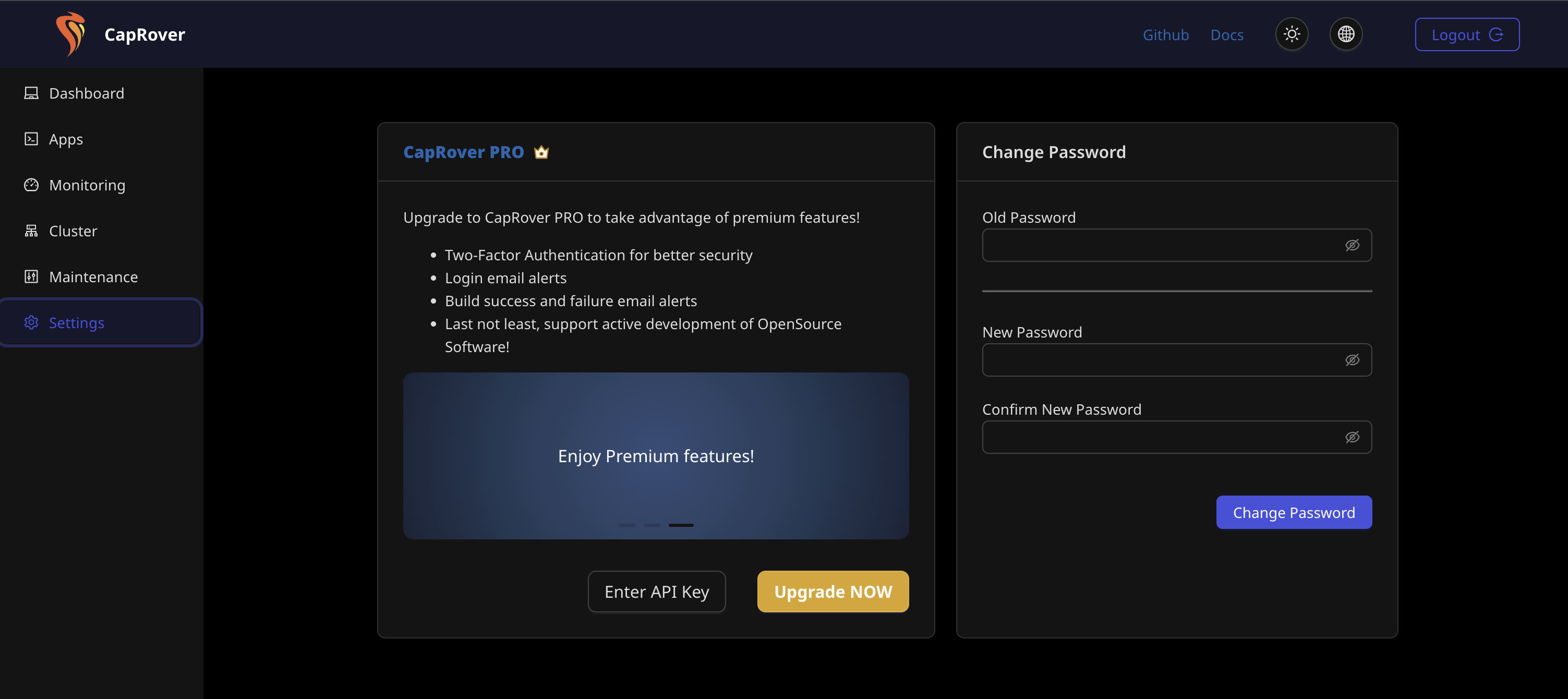Click the Monitoring gauge icon

(31, 185)
